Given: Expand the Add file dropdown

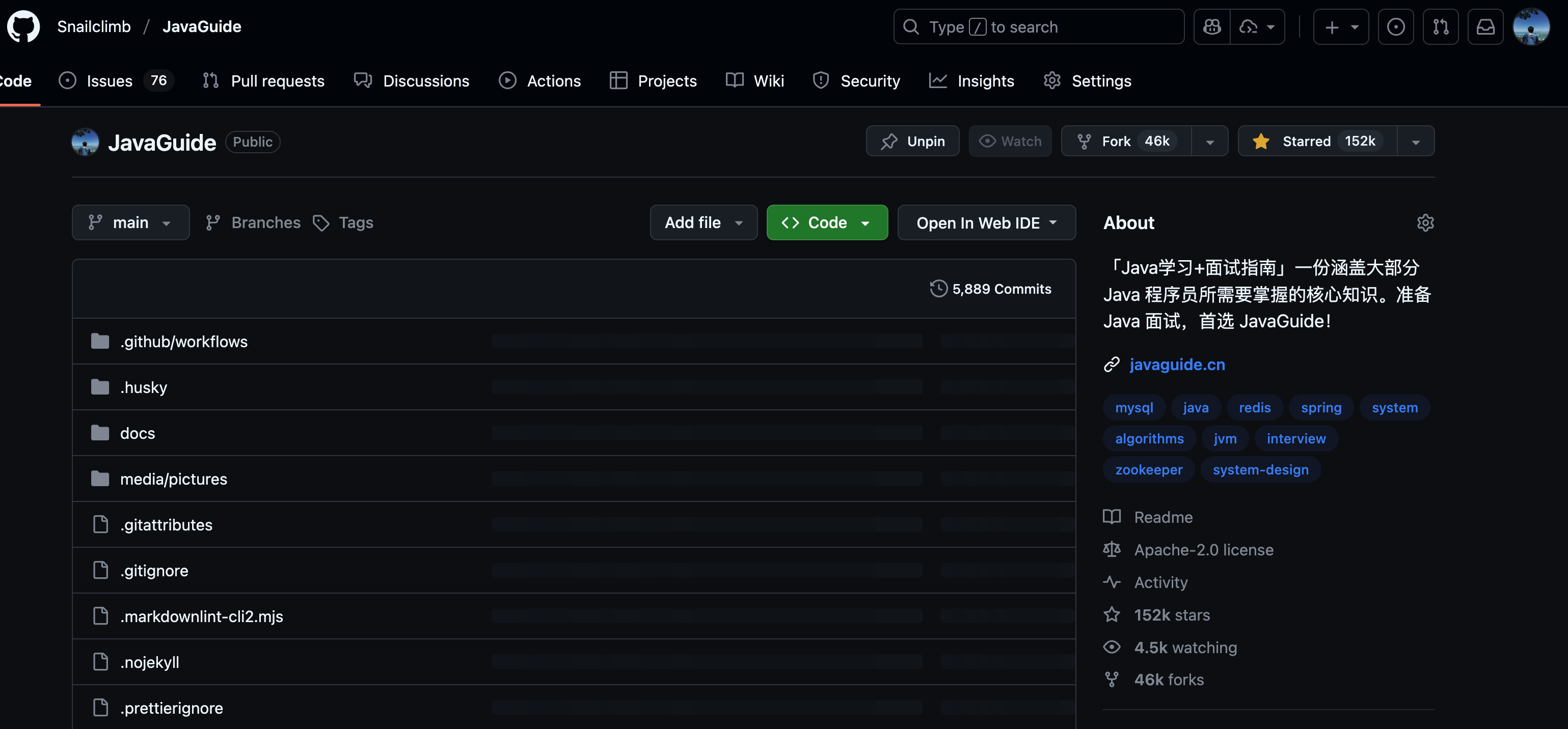Looking at the screenshot, I should (x=704, y=222).
